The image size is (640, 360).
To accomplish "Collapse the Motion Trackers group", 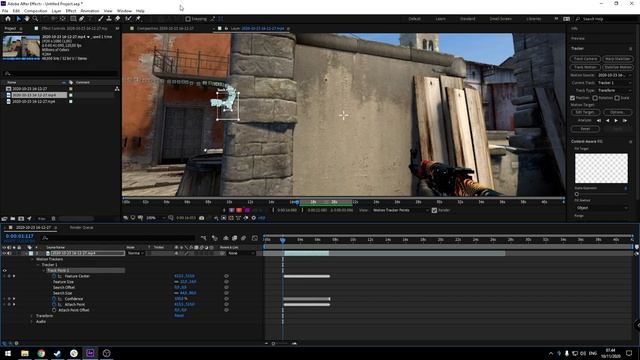I will pyautogui.click(x=32, y=259).
